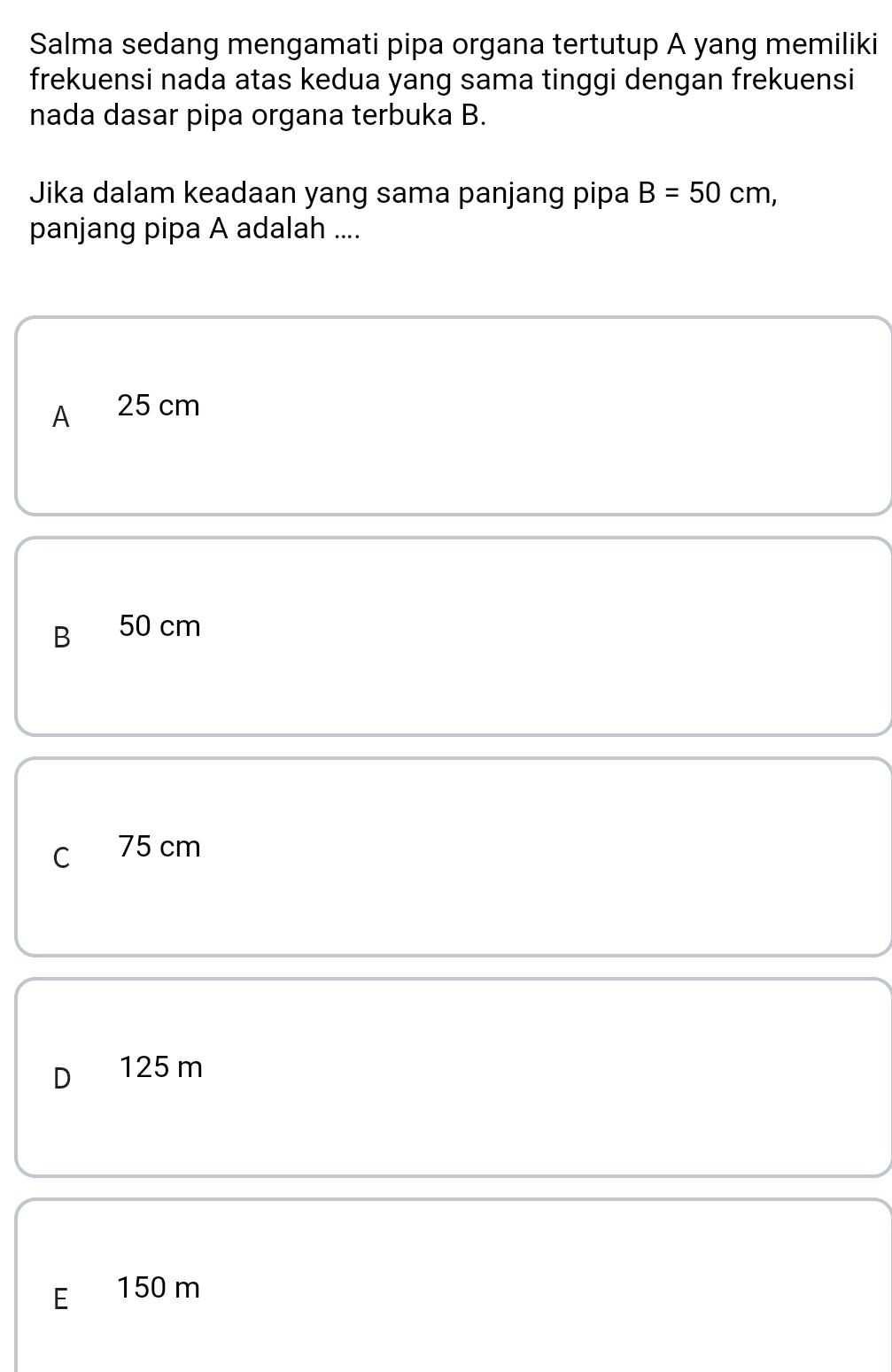Select answer option A, 25 cm
This screenshot has height=1372, width=892.
[454, 415]
